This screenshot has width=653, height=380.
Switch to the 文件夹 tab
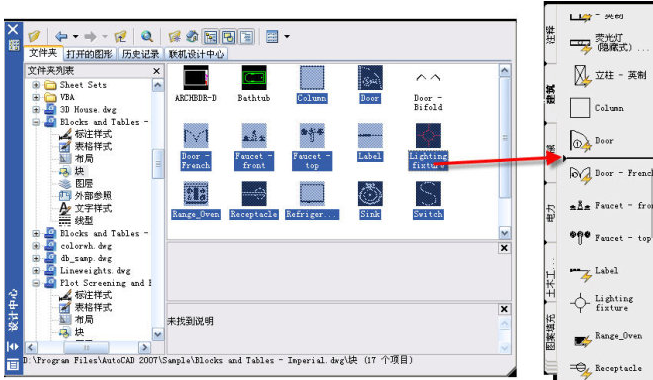[43, 53]
